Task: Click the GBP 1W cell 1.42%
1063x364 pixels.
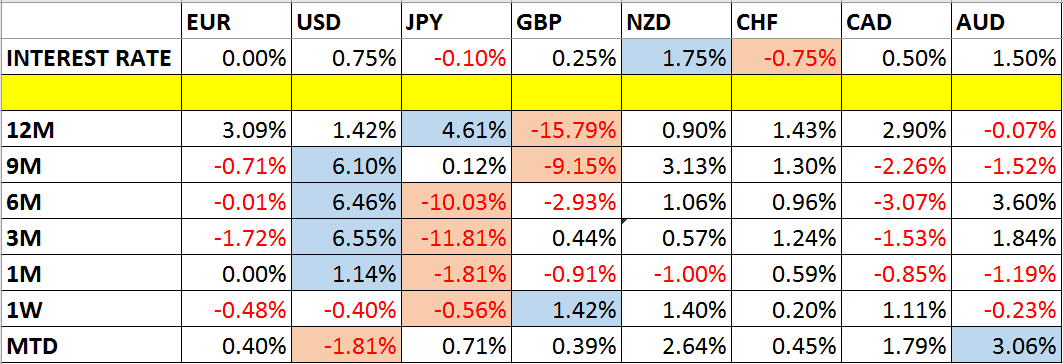Action: click(x=566, y=310)
